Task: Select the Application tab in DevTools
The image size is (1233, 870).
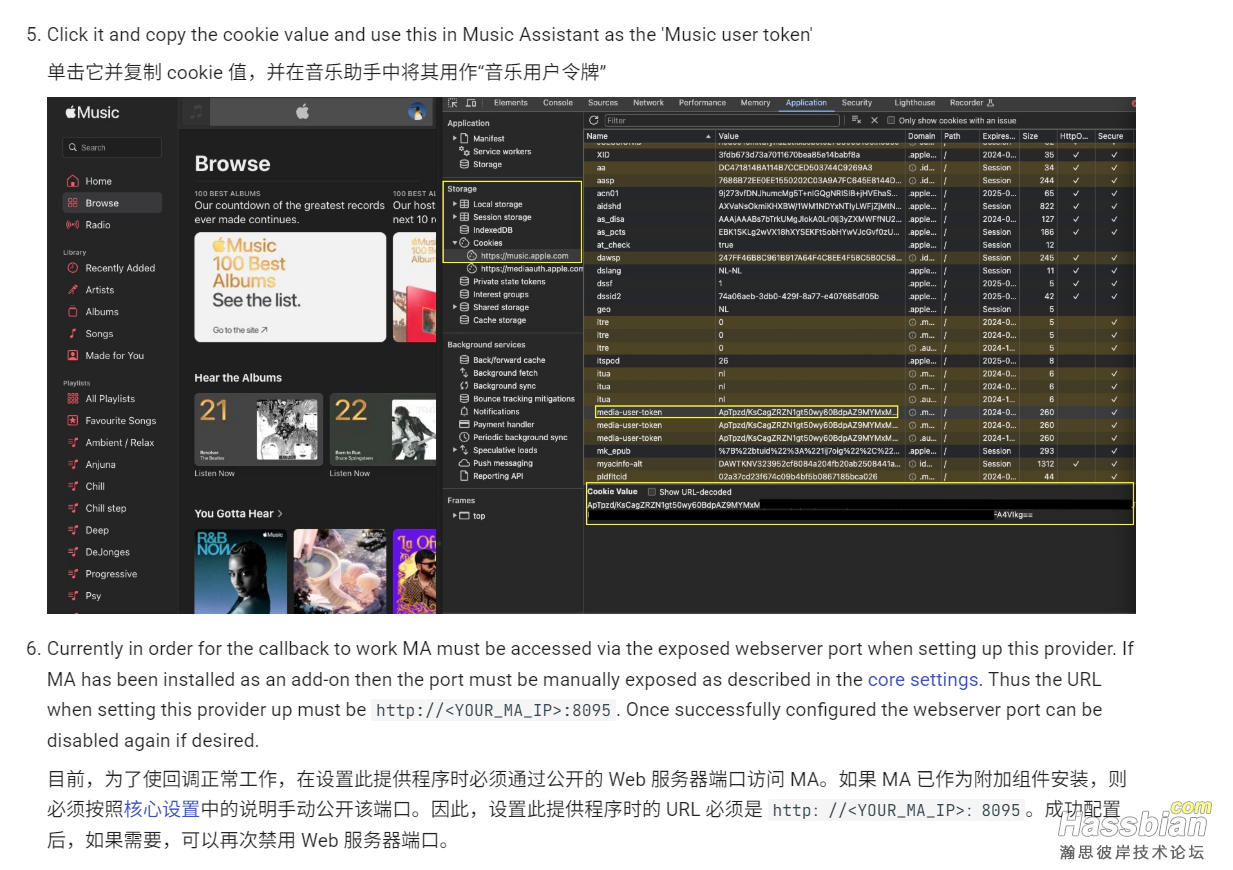Action: 806,103
